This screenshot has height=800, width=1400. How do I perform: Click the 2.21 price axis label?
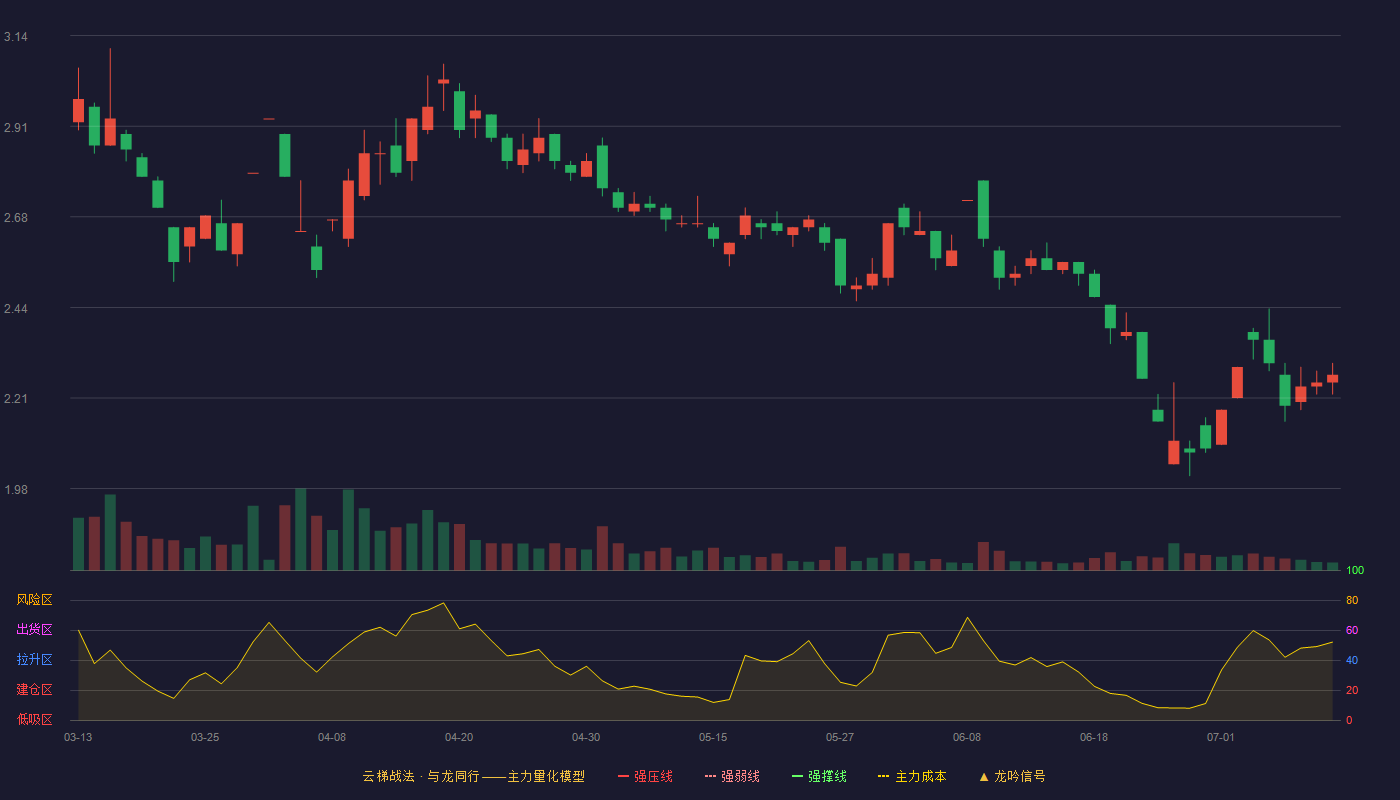(x=16, y=399)
